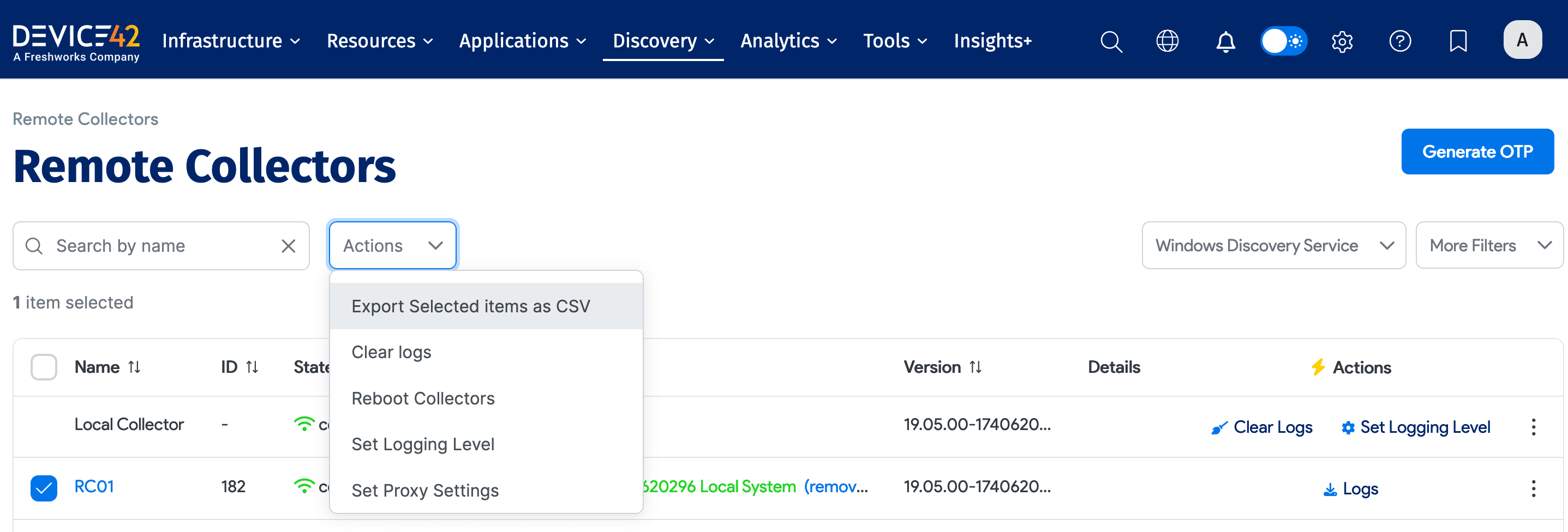Open the Actions dropdown
Screen dimensions: 1568x532
(x=391, y=245)
